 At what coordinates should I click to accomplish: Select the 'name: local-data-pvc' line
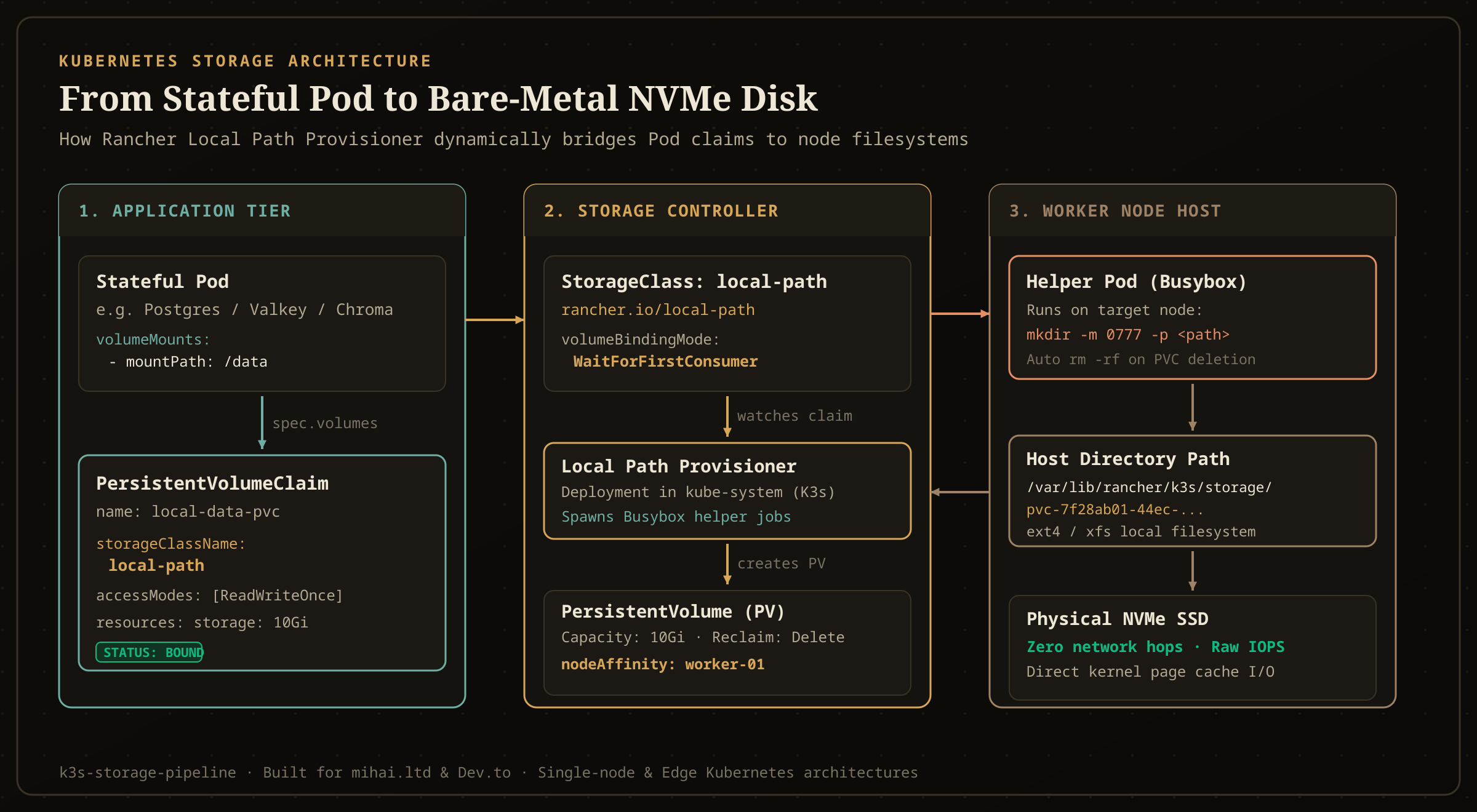188,512
